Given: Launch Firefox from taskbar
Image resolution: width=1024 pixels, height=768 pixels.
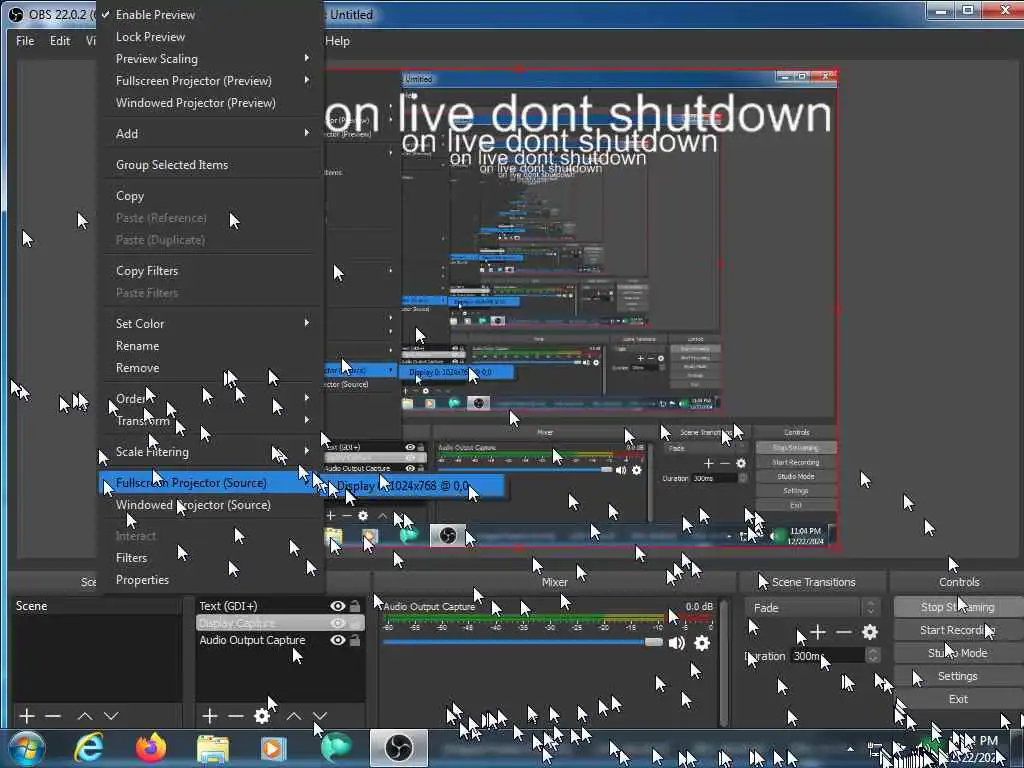Looking at the screenshot, I should click(151, 748).
